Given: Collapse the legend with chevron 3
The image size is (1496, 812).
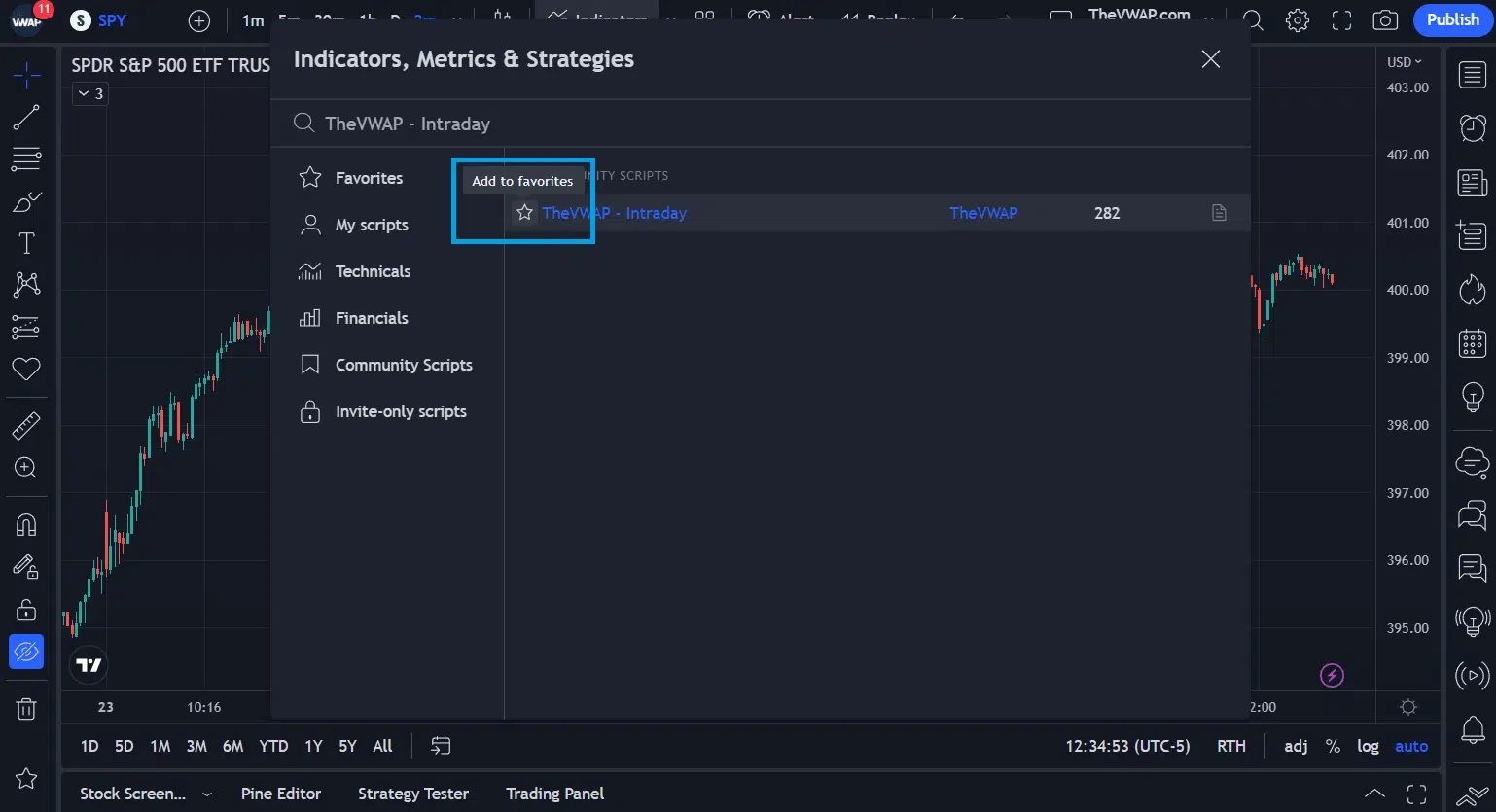Looking at the screenshot, I should [x=89, y=93].
